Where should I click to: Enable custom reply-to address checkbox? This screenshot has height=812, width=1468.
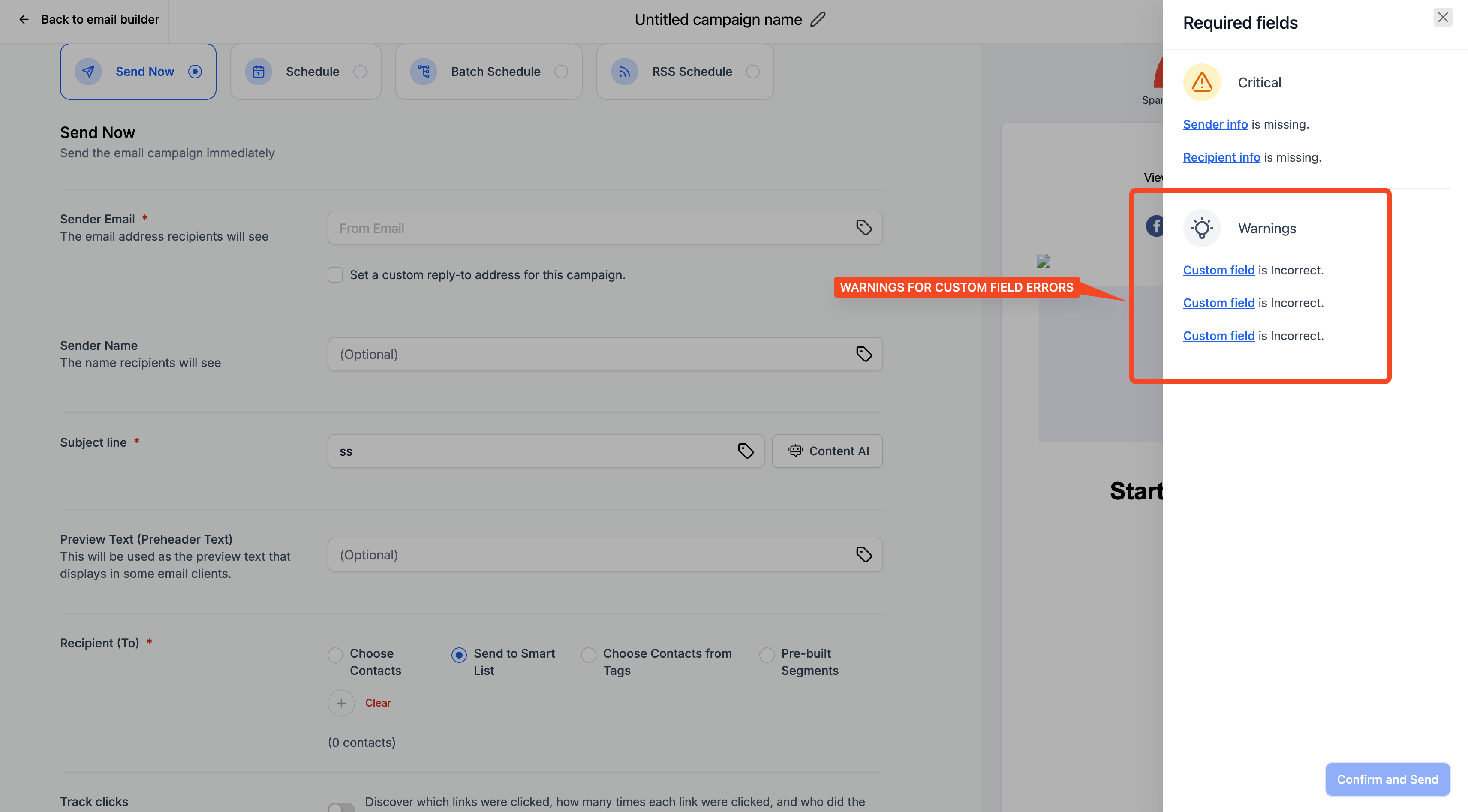point(335,275)
